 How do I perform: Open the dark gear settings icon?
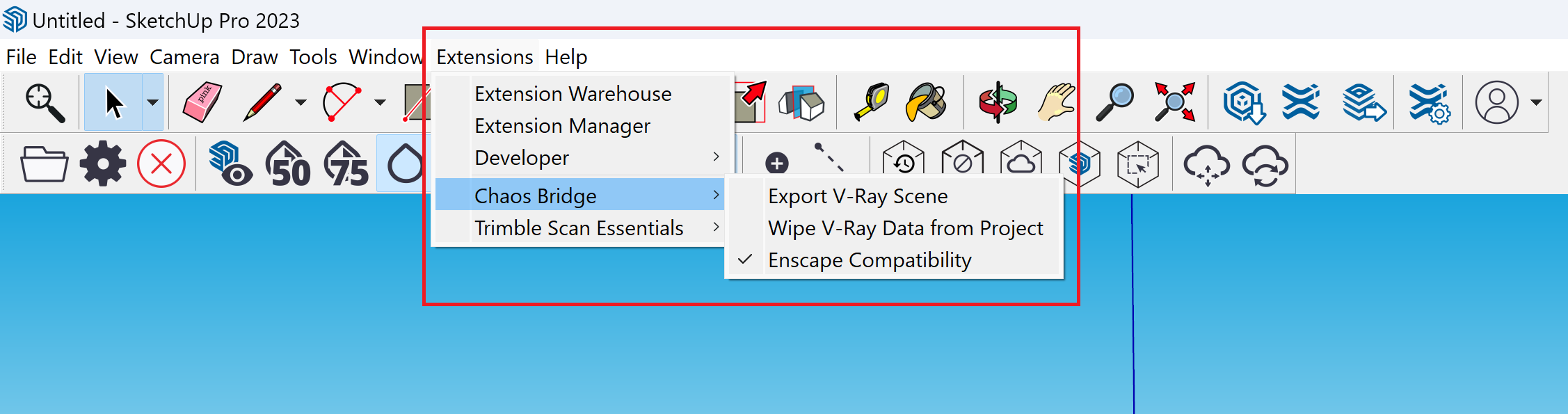click(x=103, y=164)
